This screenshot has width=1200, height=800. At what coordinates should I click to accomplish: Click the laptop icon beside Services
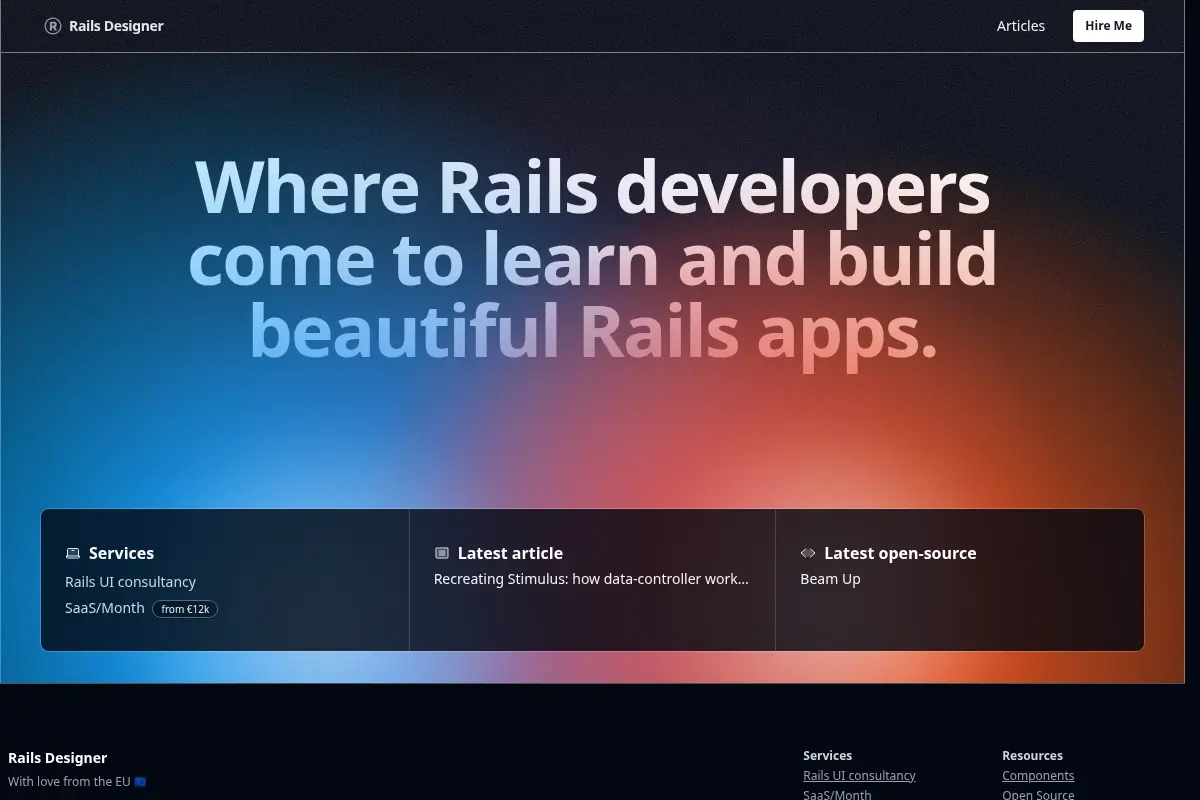point(73,553)
